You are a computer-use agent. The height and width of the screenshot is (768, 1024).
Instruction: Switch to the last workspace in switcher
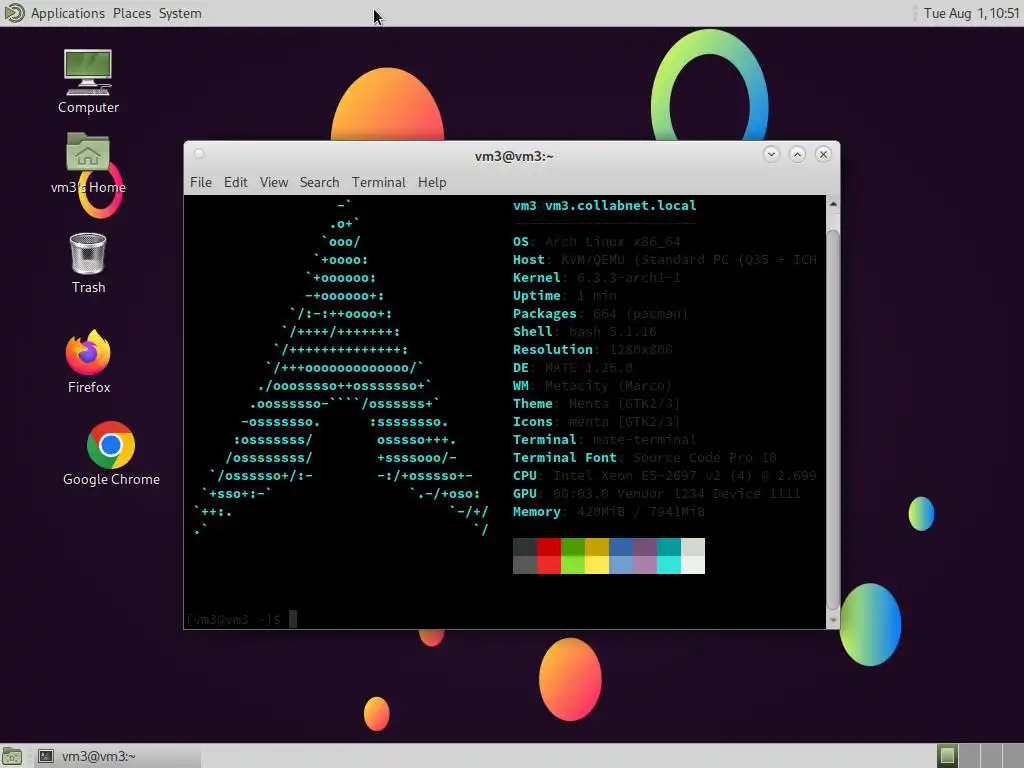pyautogui.click(x=1014, y=756)
